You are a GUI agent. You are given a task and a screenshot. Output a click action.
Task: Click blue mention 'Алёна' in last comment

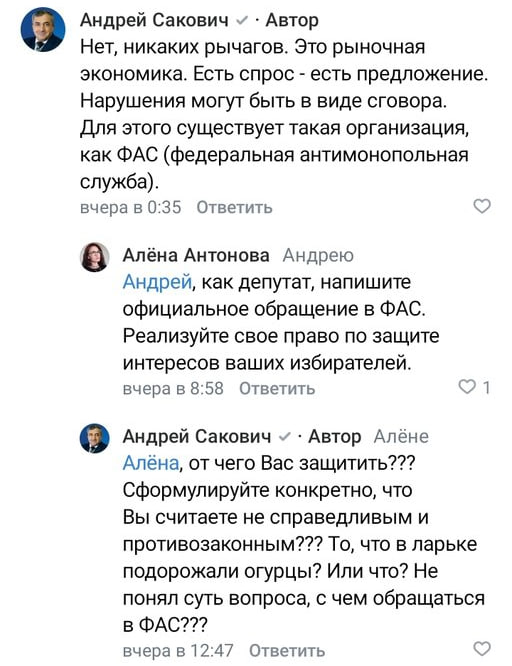[x=151, y=463]
